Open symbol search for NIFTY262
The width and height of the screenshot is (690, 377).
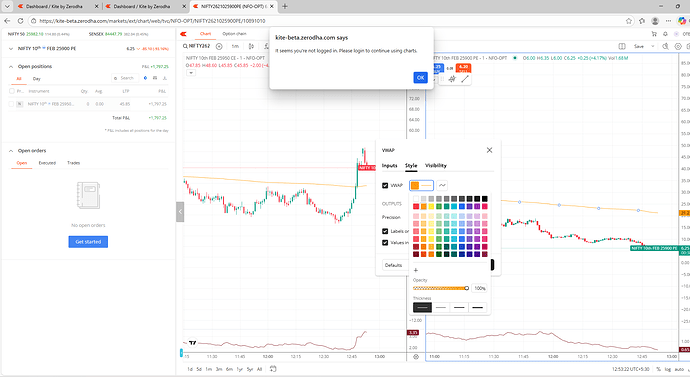coord(197,46)
